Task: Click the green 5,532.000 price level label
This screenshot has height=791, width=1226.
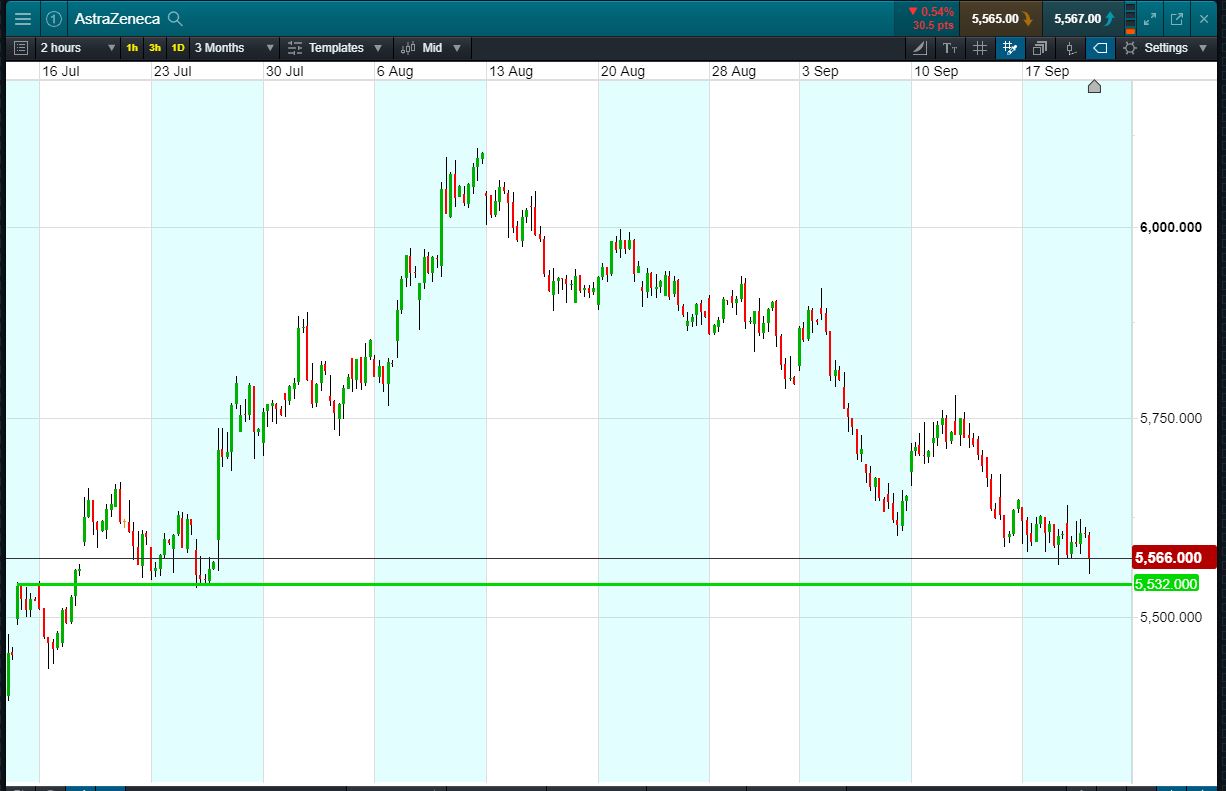Action: [1166, 584]
